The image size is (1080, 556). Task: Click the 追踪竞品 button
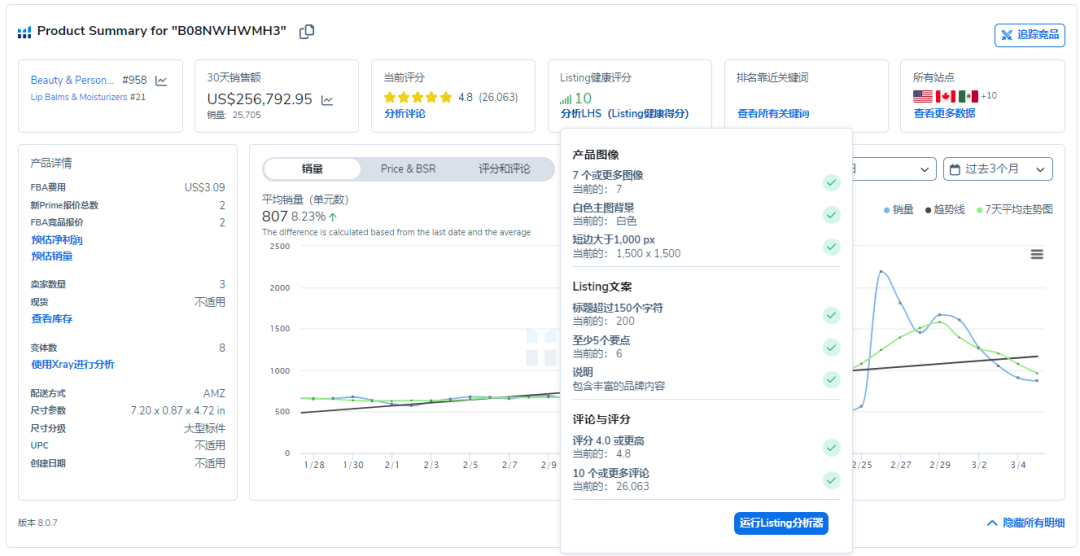1030,34
